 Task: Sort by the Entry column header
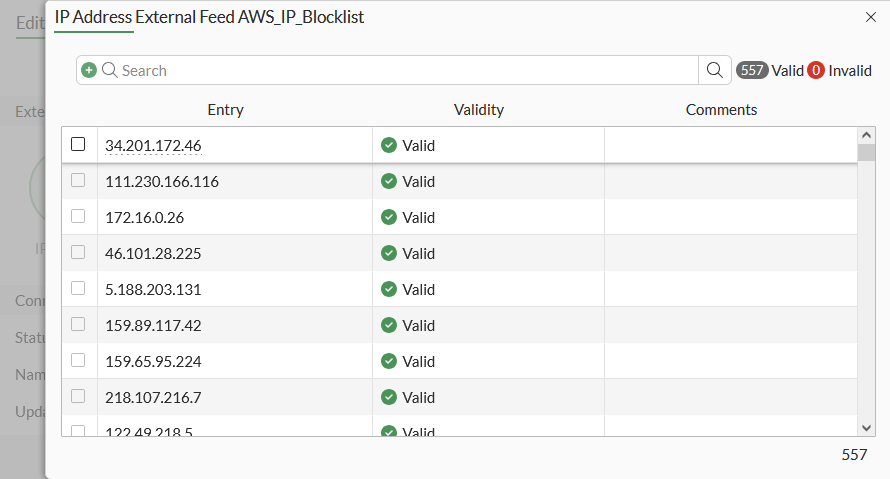pos(225,110)
